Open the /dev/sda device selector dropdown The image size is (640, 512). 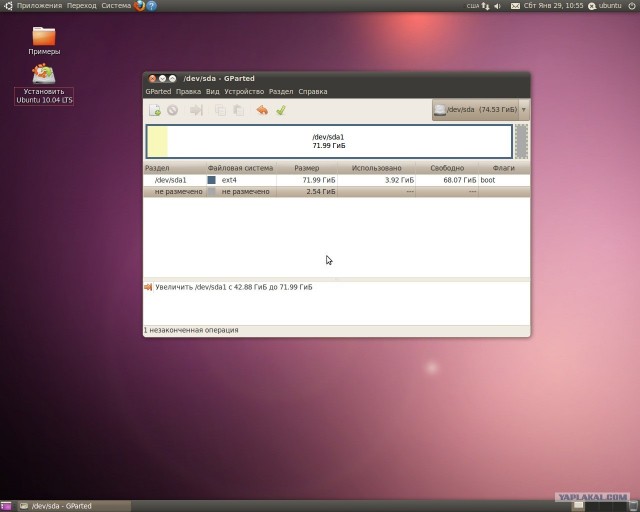[x=481, y=109]
